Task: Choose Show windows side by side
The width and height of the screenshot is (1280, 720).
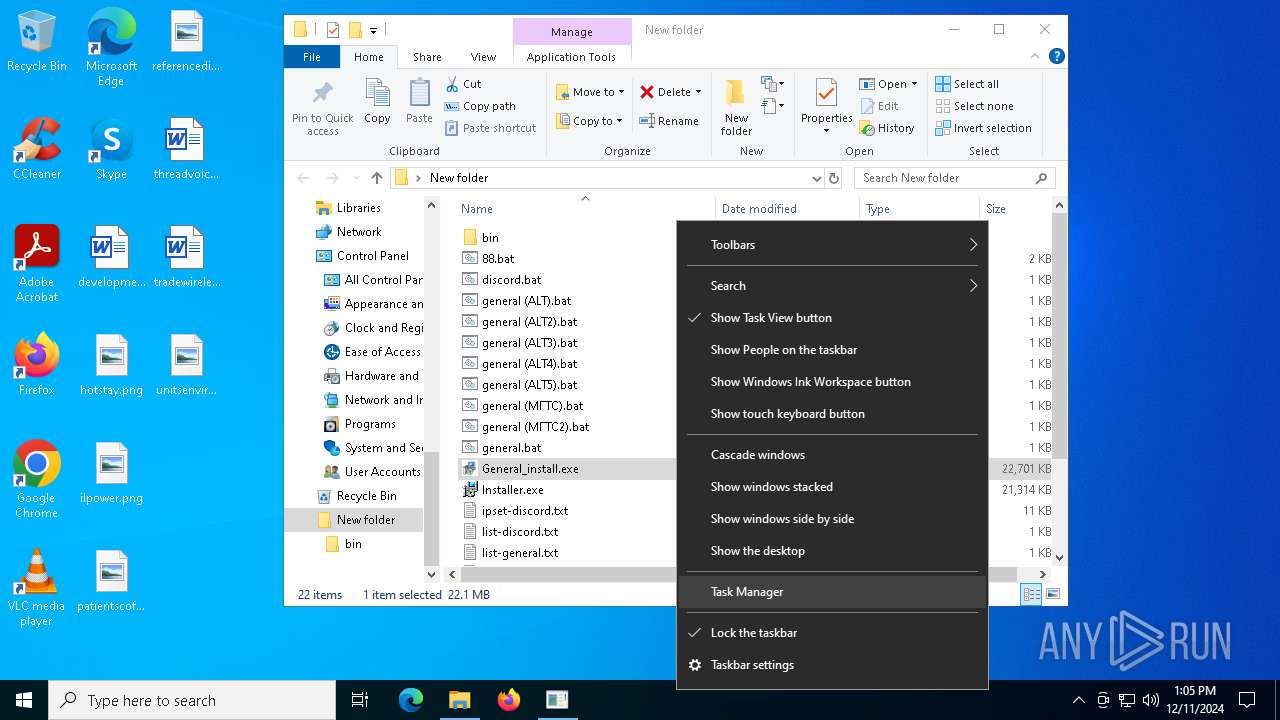Action: [x=832, y=519]
